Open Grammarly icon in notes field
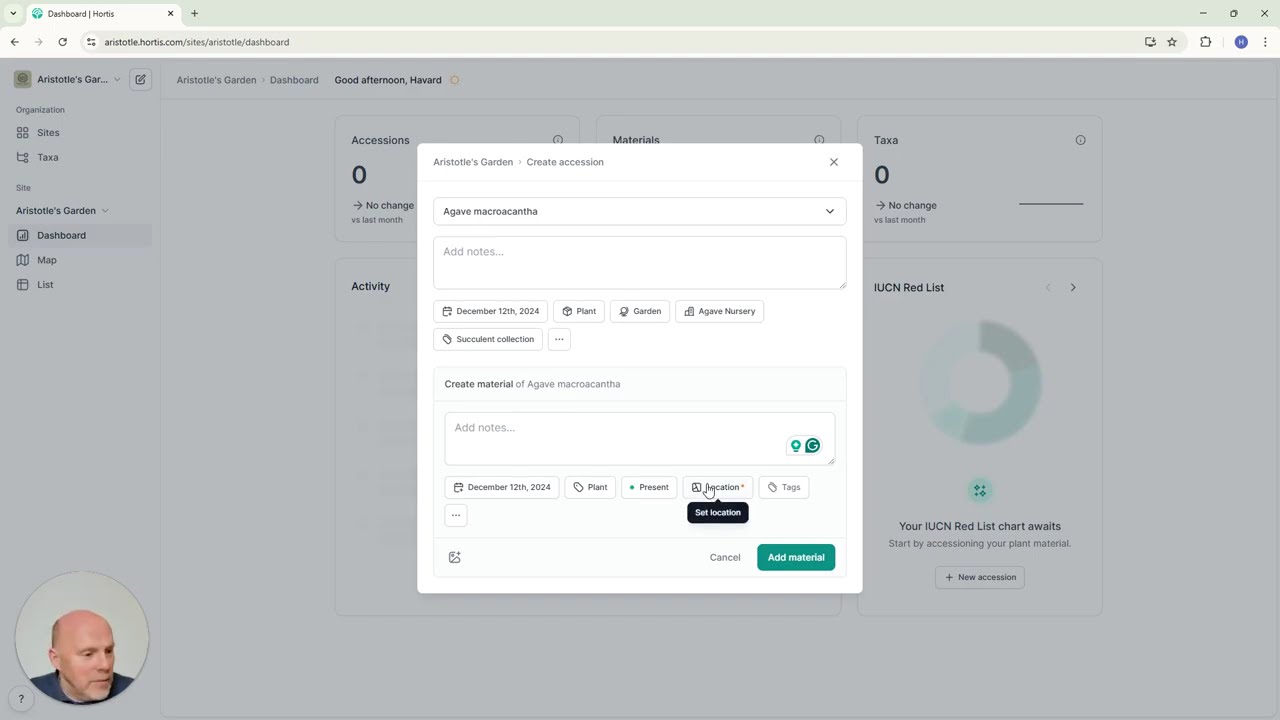 coord(813,446)
